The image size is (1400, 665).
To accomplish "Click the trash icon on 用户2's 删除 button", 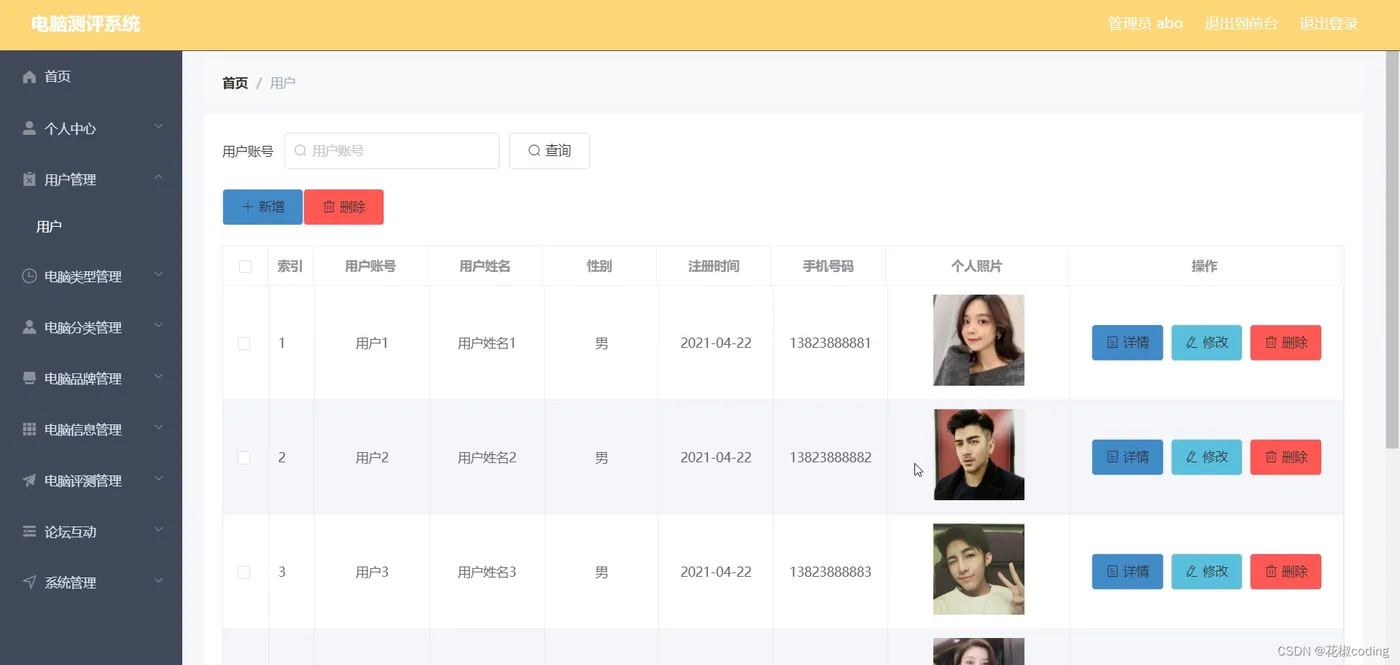I will tap(1271, 457).
